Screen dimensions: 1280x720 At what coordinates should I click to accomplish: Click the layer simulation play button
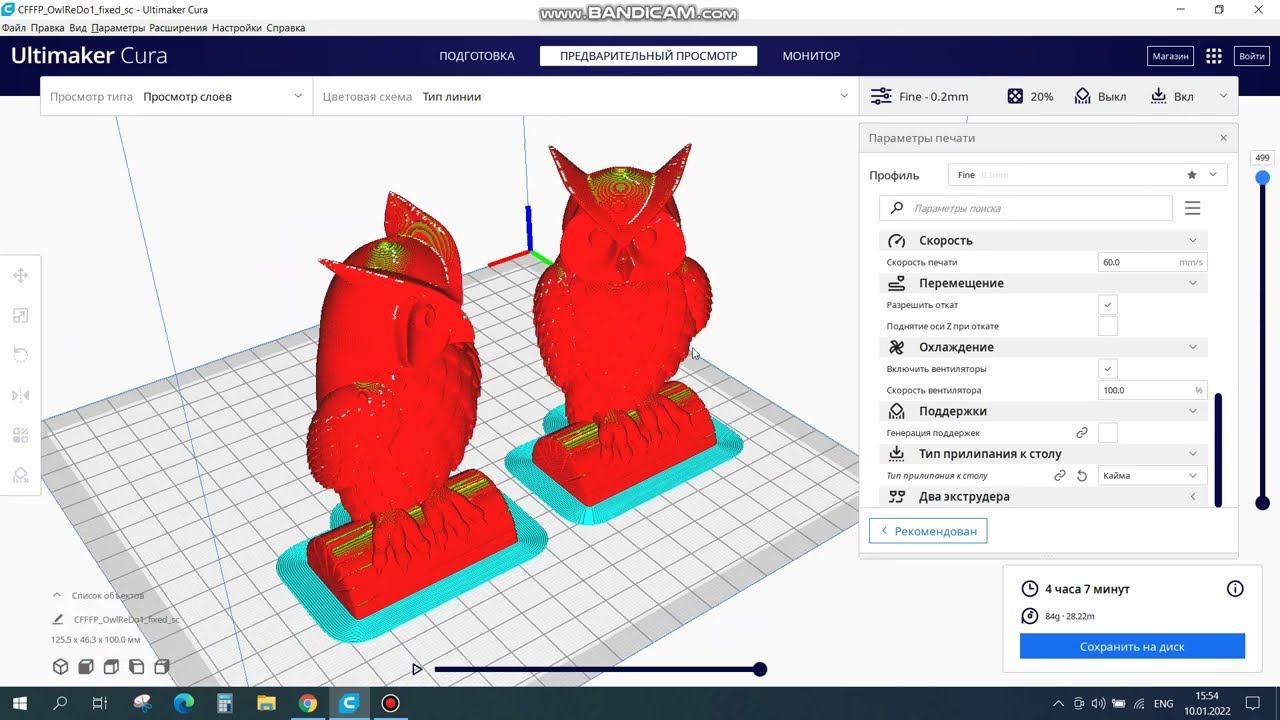[417, 669]
